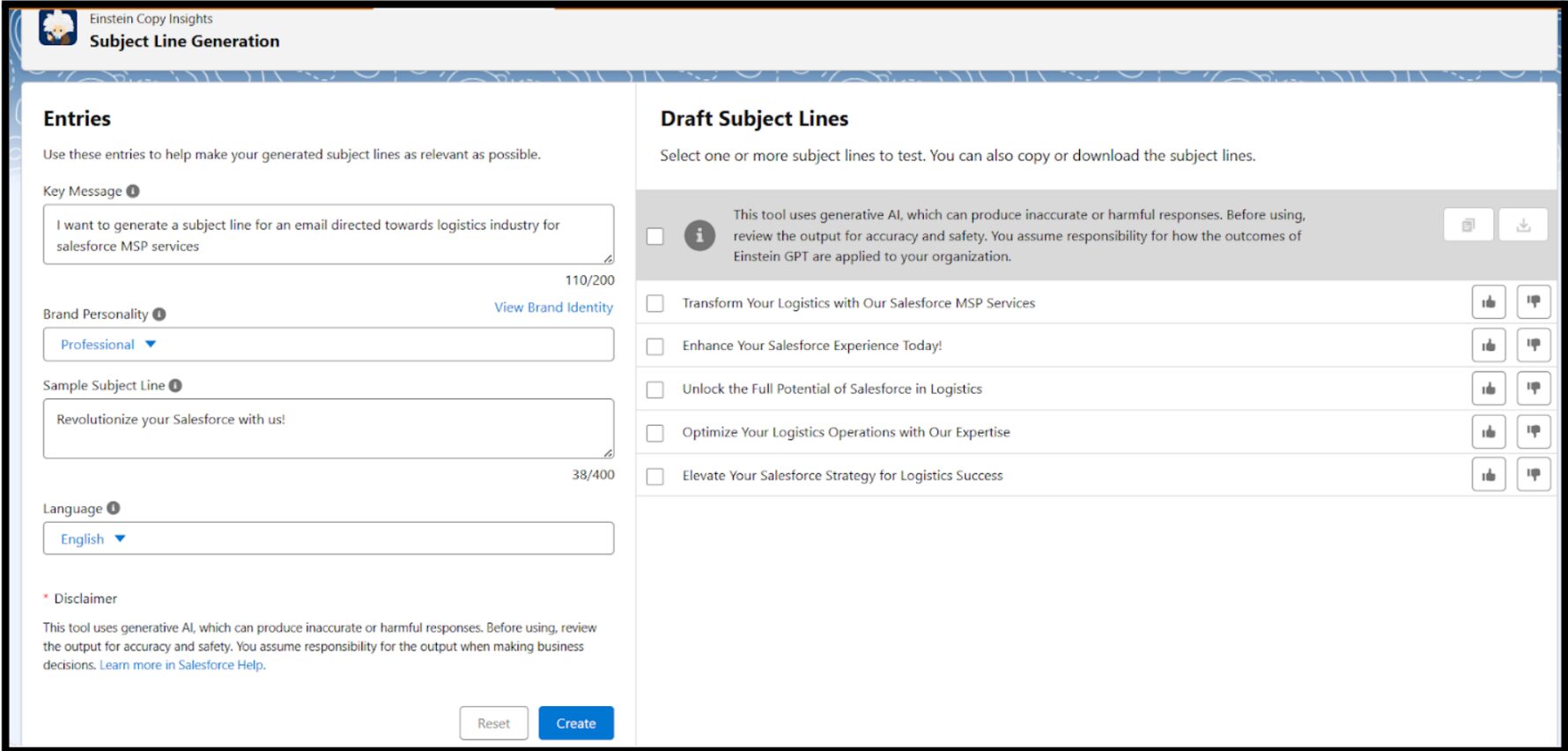Open the Key Message info tooltip icon

tap(133, 191)
